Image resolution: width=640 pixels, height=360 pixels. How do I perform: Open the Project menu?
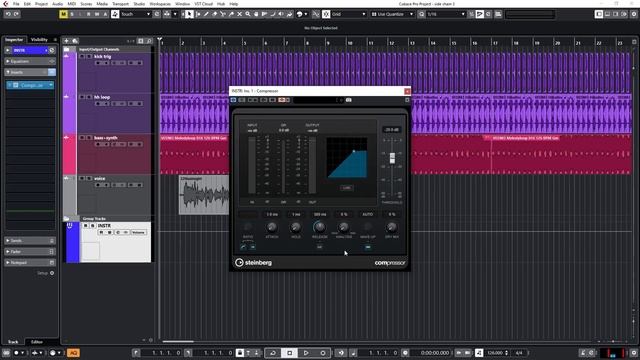click(41, 4)
